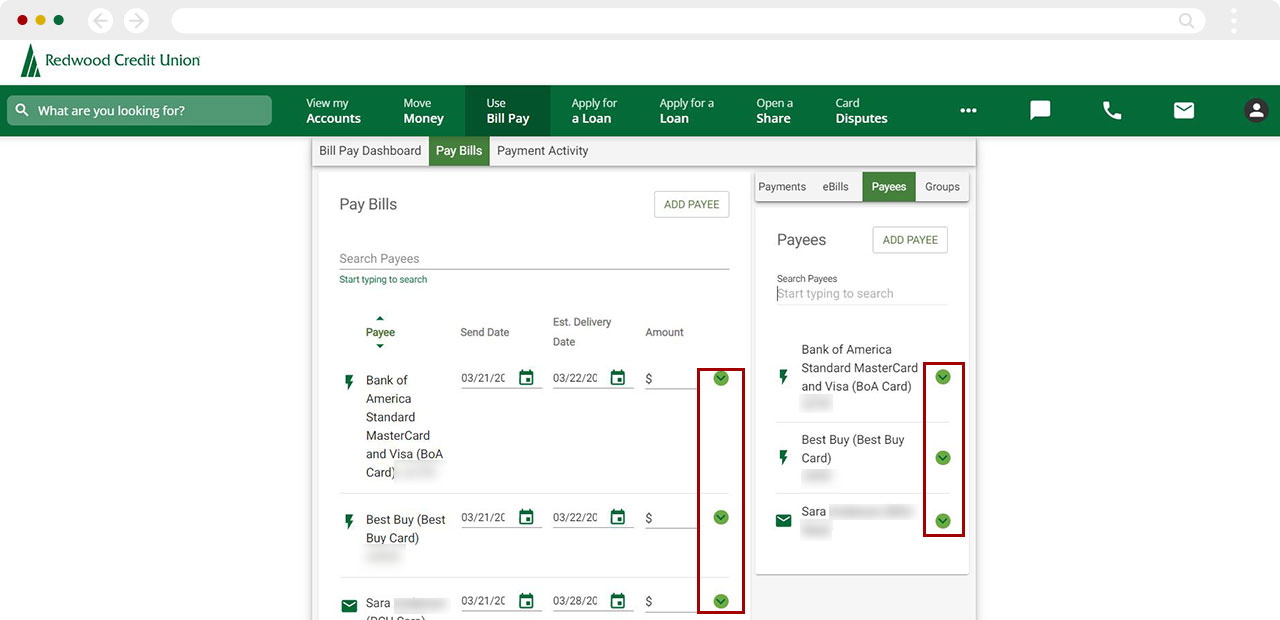The image size is (1280, 620).
Task: Click the 'Start typing to search' field in Payees panel
Action: (862, 294)
